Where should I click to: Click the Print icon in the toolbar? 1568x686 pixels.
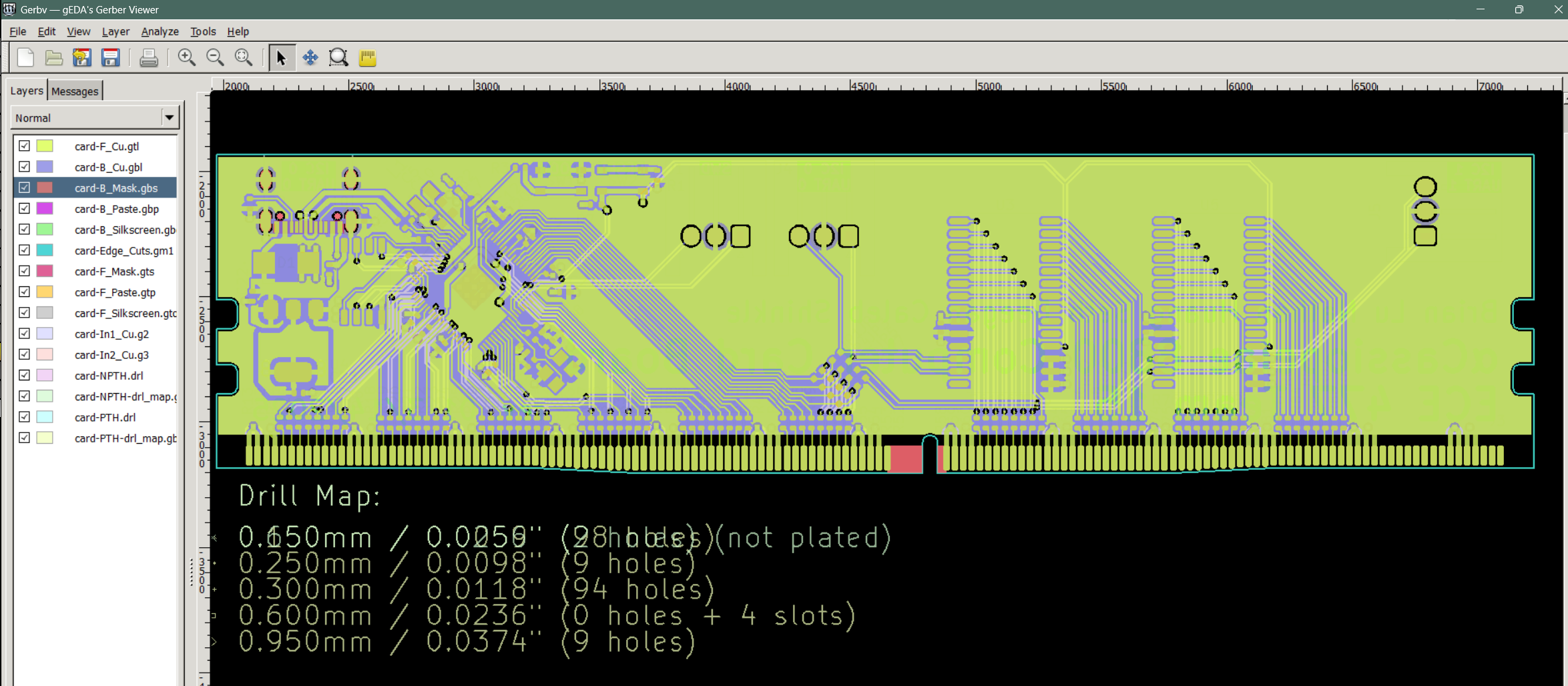tap(148, 58)
